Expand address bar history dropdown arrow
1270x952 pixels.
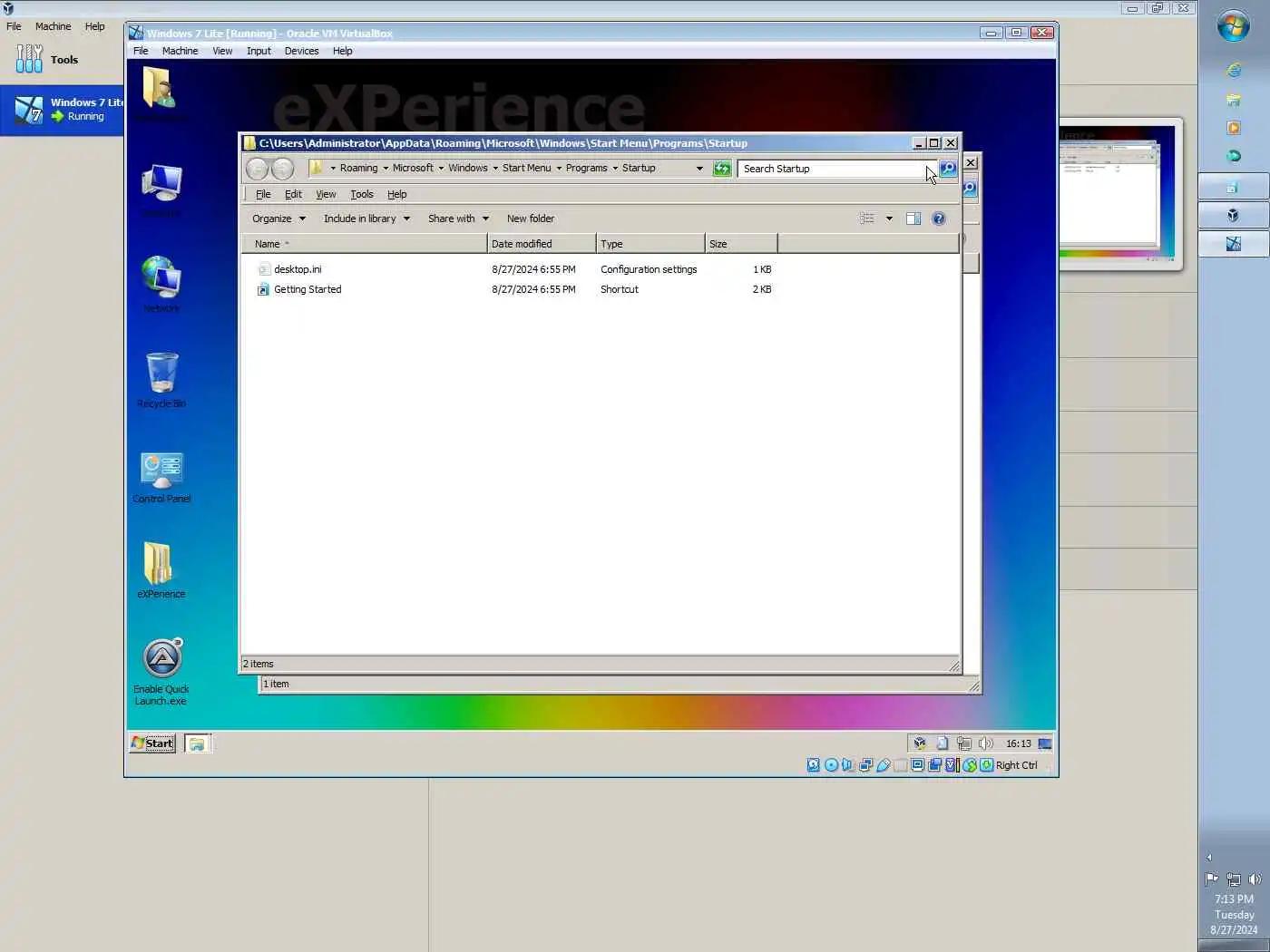(699, 169)
